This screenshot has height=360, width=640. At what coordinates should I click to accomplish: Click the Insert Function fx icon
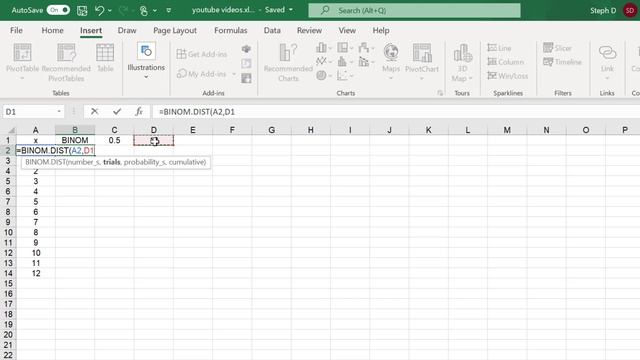point(139,111)
